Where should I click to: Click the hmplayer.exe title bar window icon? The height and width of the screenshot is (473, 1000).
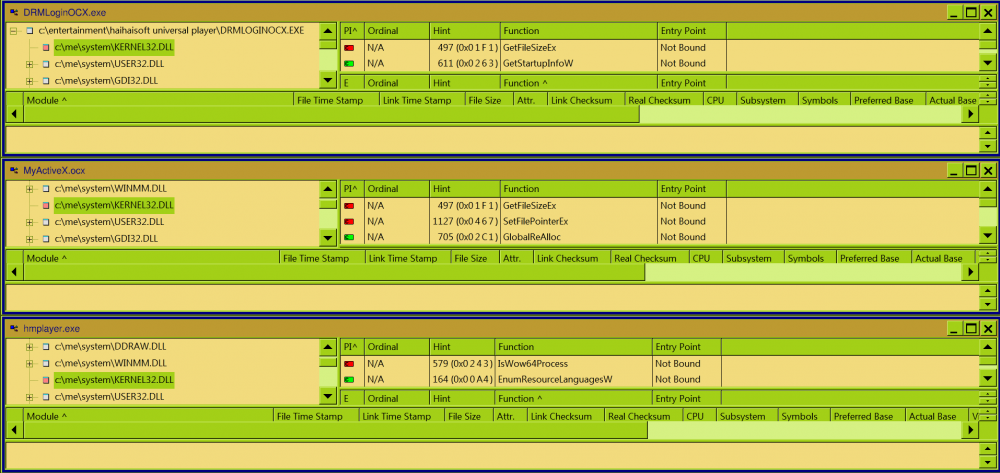pos(13,328)
